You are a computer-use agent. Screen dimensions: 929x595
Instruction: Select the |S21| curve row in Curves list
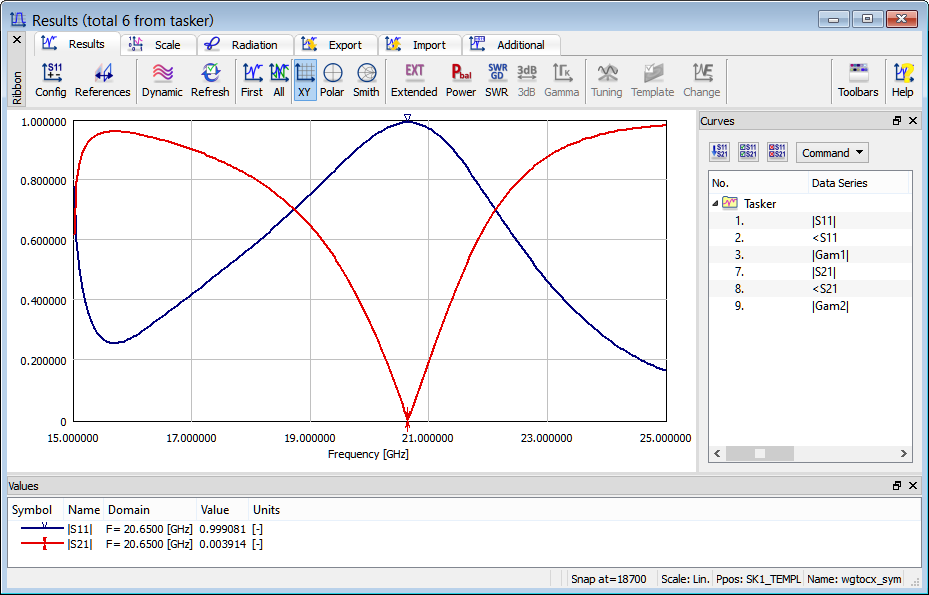tap(810, 272)
